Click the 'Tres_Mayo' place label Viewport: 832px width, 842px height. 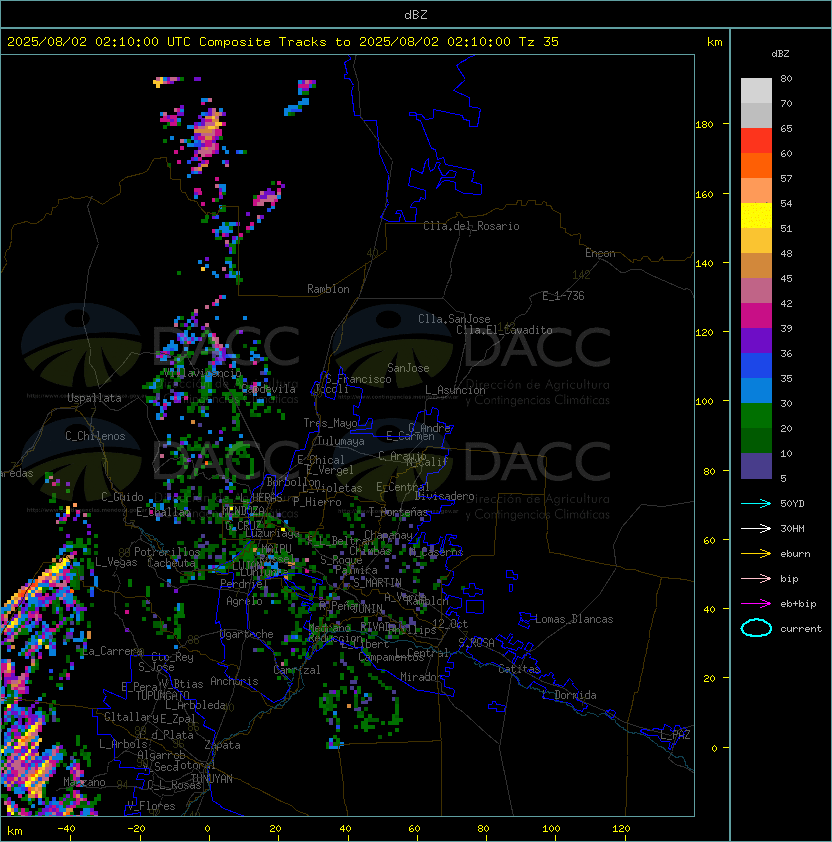(x=330, y=423)
